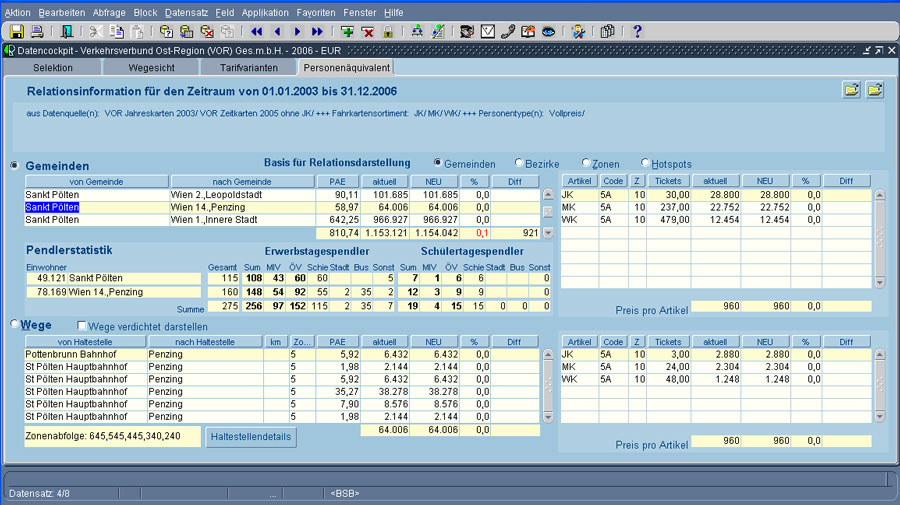The image size is (900, 505).
Task: Click the Exit door icon
Action: coord(67,32)
